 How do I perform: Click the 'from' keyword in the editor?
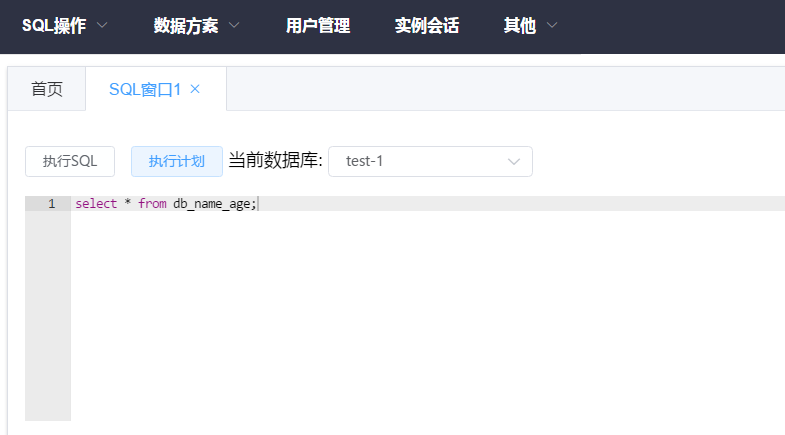coord(152,204)
